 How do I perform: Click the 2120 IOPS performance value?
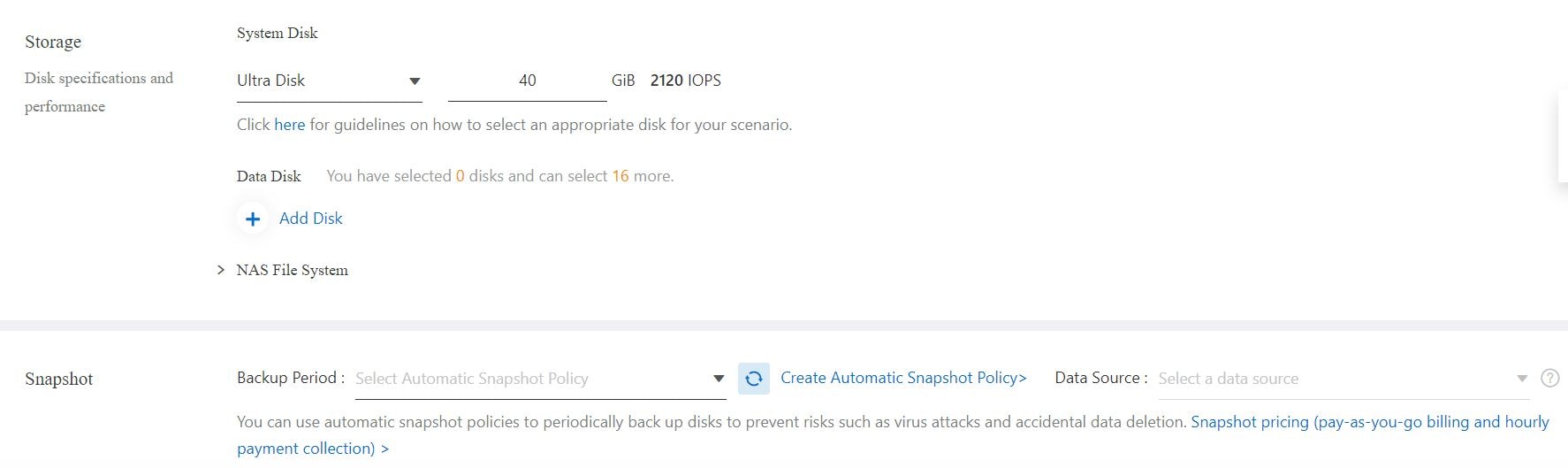686,81
